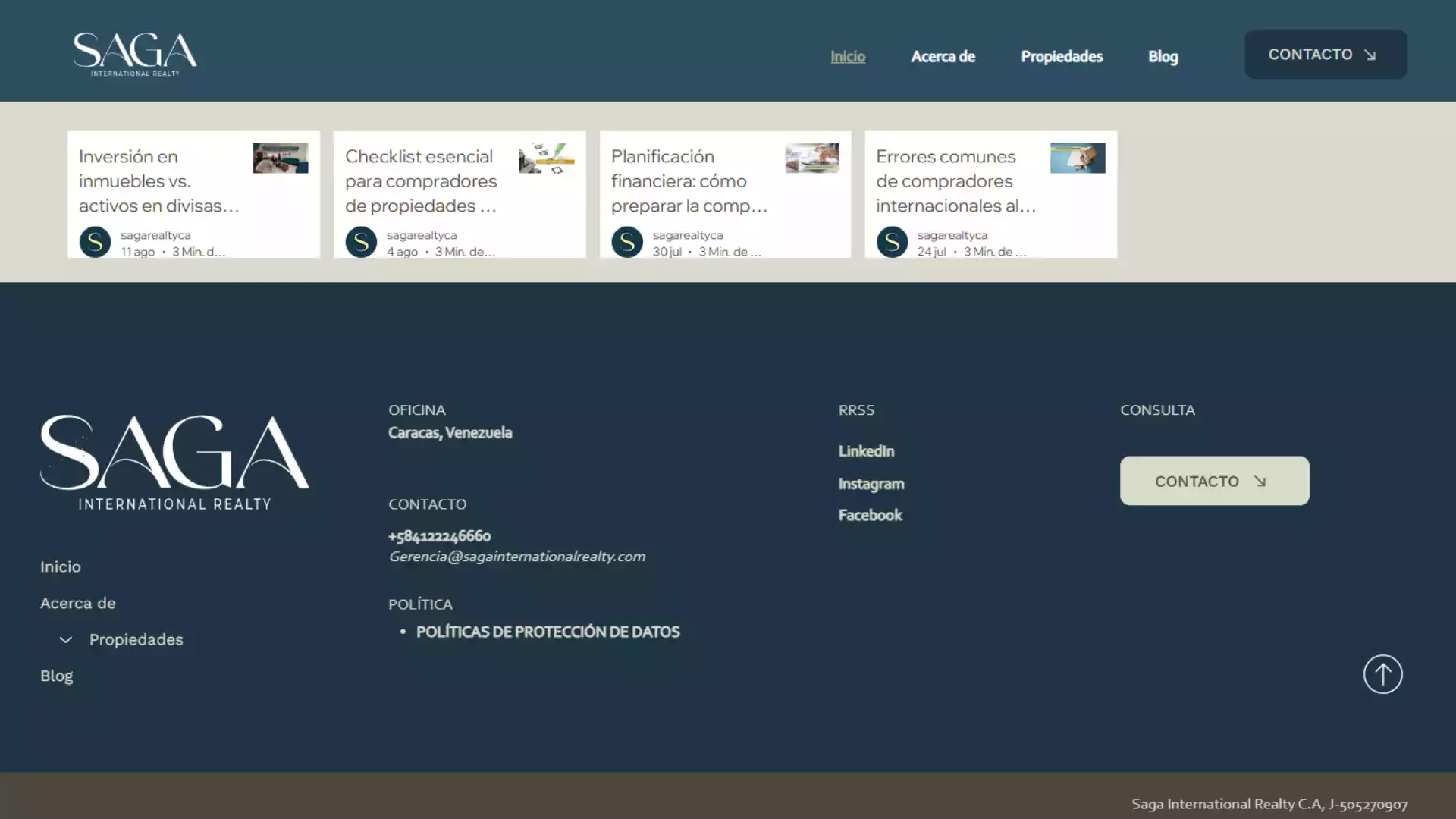Expand the Propiedades chevron in footer menu
Screen dimensions: 1456x819
tap(66, 640)
